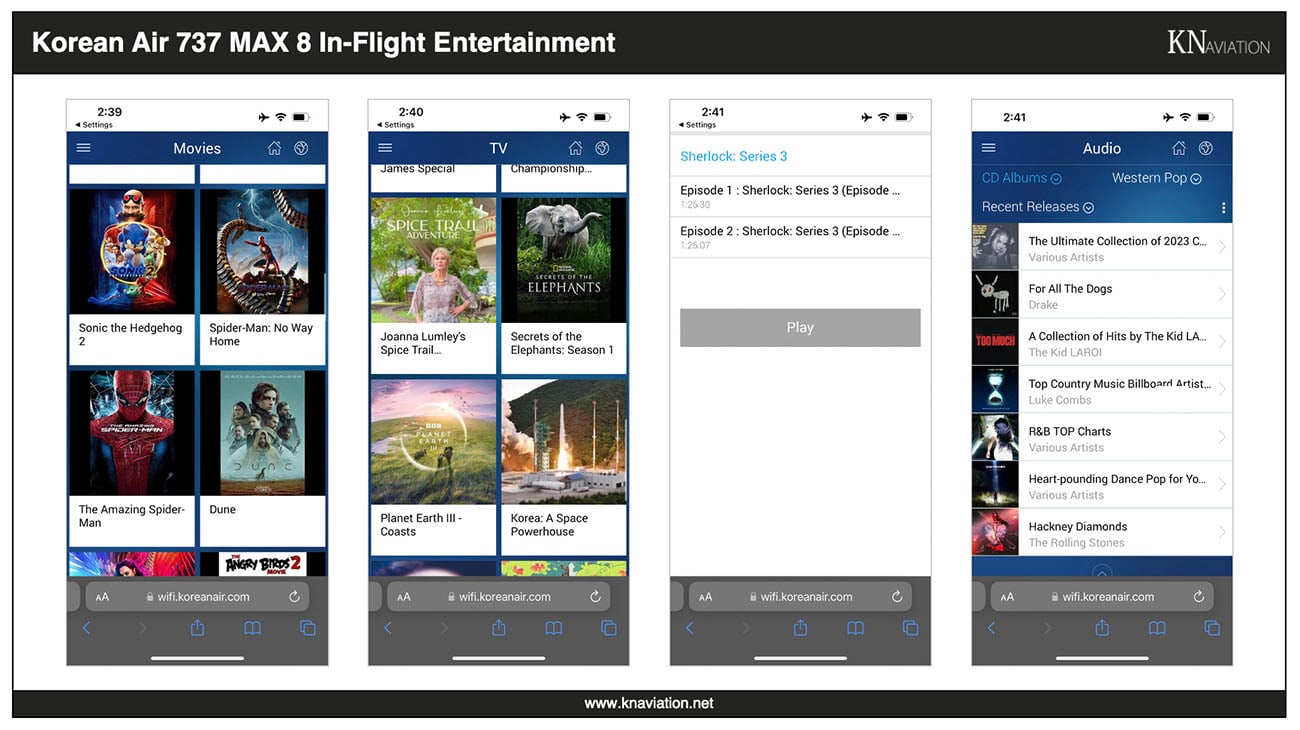
Task: Expand the Western Pop dropdown
Action: tap(1156, 178)
